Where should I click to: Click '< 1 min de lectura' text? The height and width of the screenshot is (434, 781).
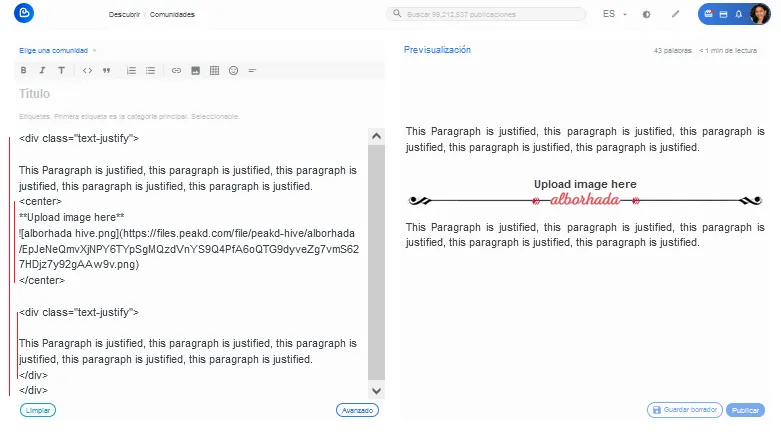click(x=728, y=50)
